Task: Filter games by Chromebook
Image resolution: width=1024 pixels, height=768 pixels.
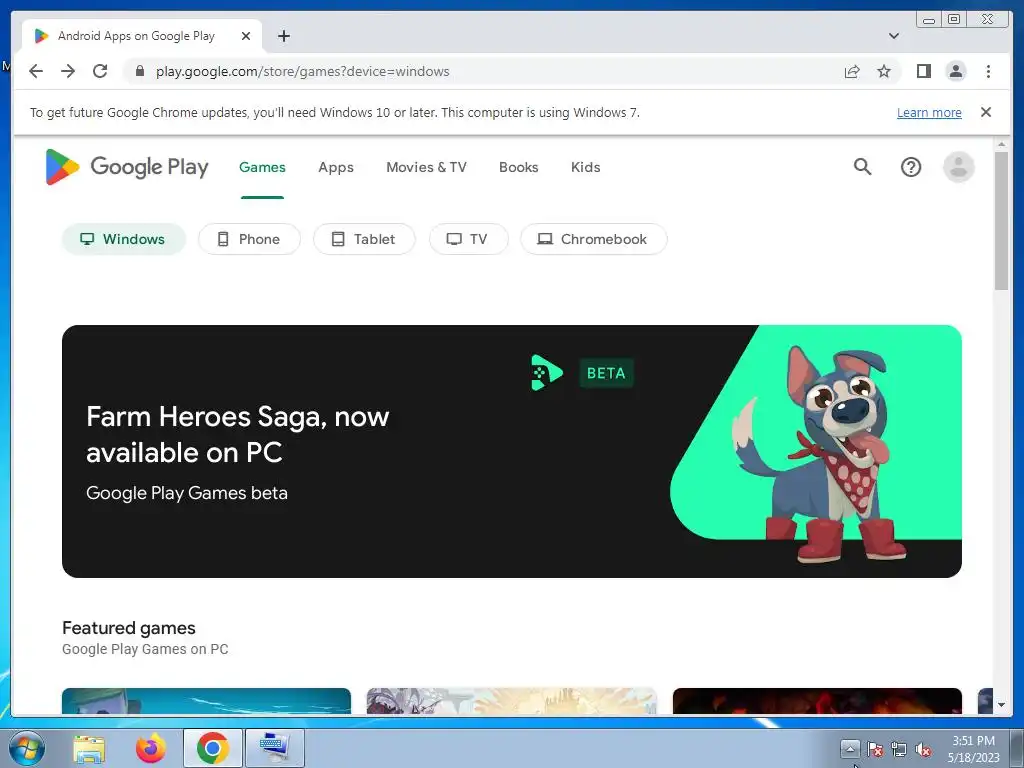Action: 593,239
